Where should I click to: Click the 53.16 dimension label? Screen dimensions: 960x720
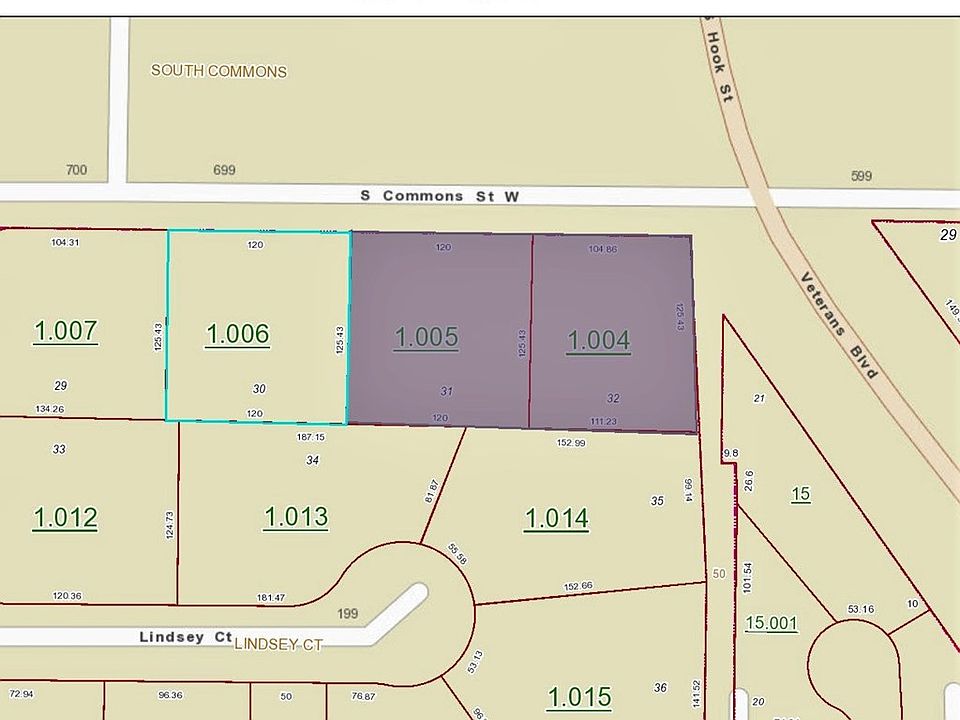[861, 609]
